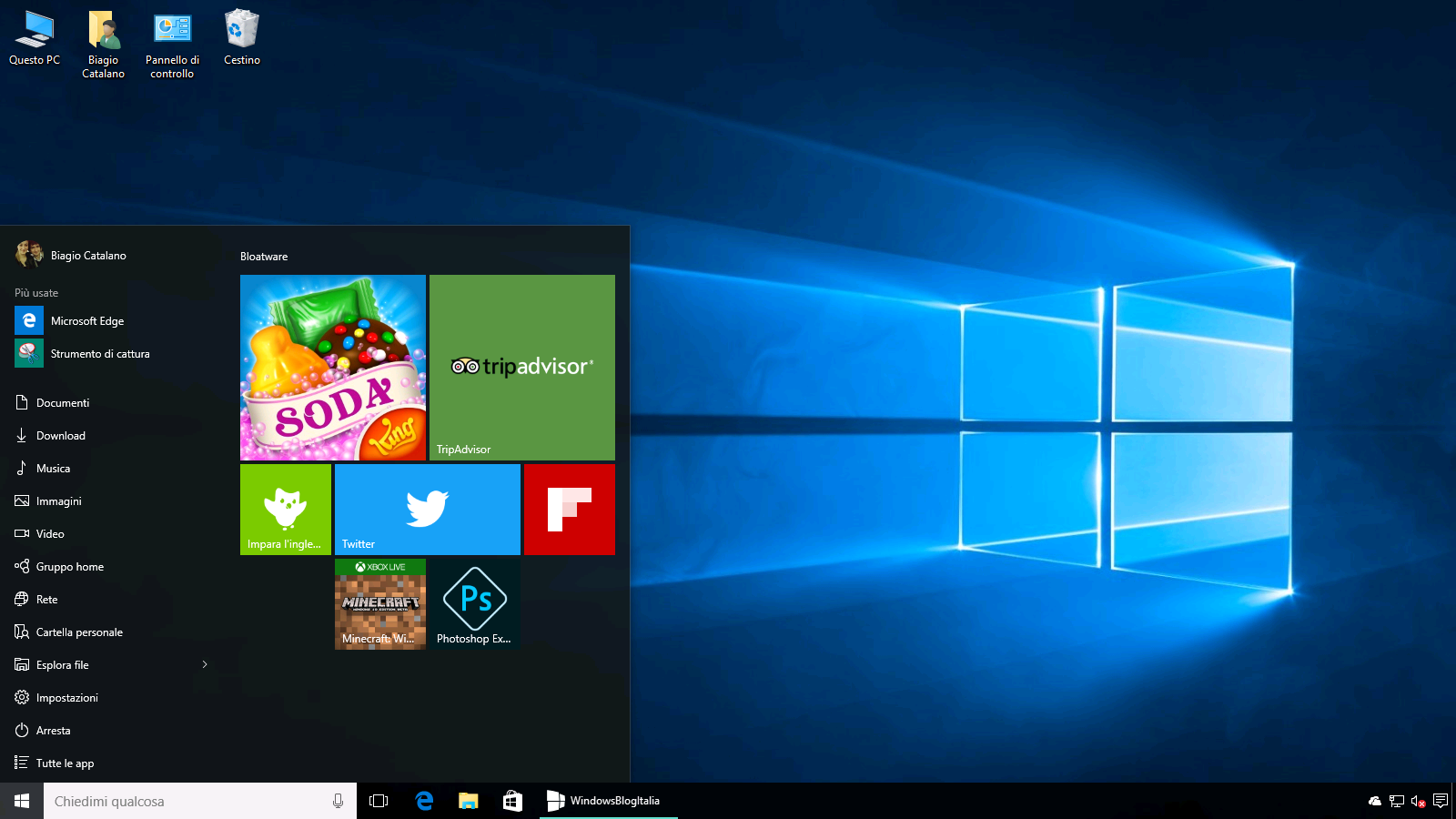Open the Biagio Catalano desktop folder

(x=104, y=45)
